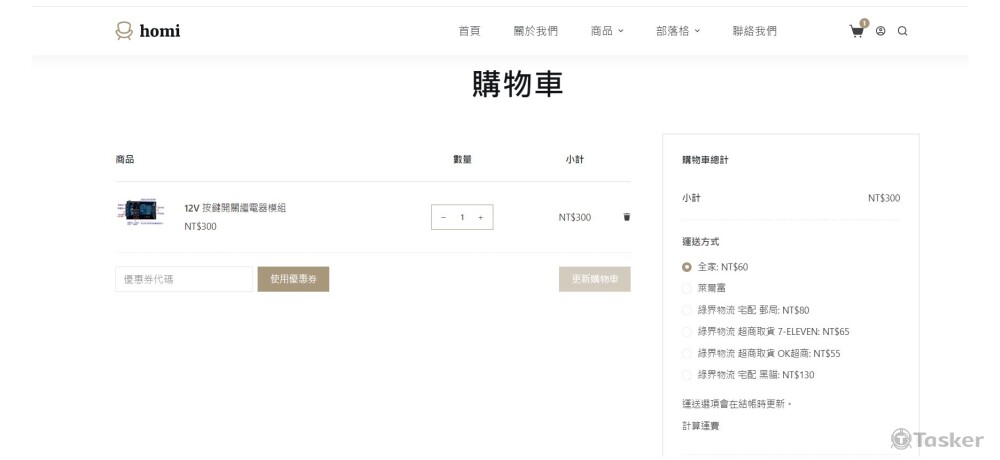Decrease quantity with the minus button

point(444,217)
